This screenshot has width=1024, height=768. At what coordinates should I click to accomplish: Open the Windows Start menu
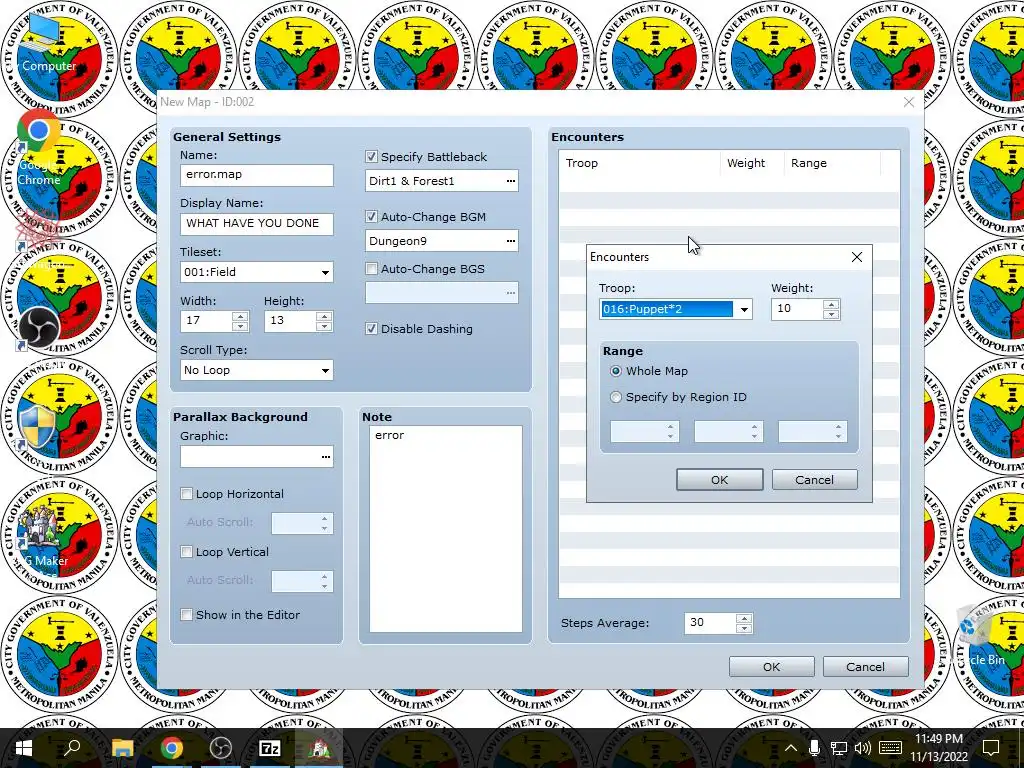tap(24, 748)
